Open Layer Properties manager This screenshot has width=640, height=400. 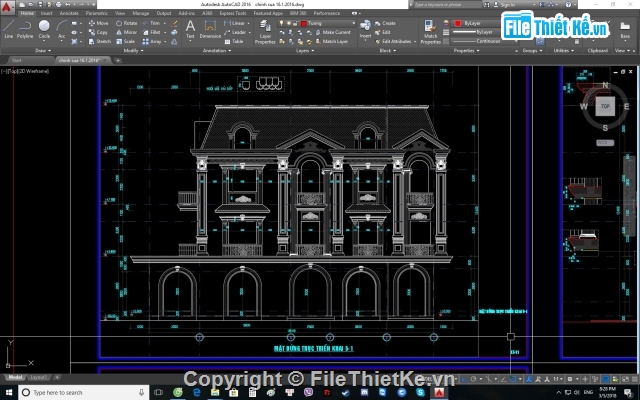click(265, 31)
